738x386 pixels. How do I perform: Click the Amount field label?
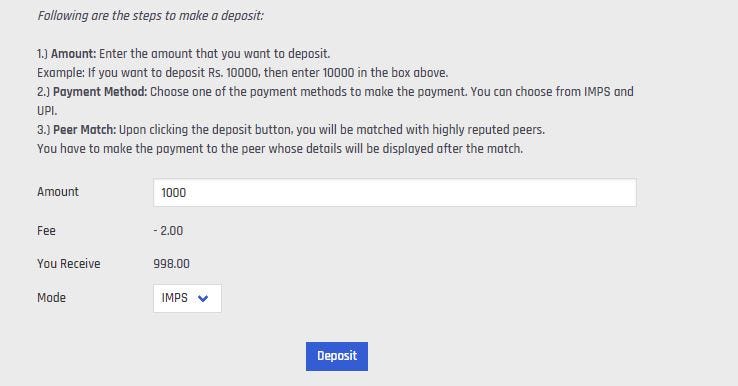pos(58,192)
